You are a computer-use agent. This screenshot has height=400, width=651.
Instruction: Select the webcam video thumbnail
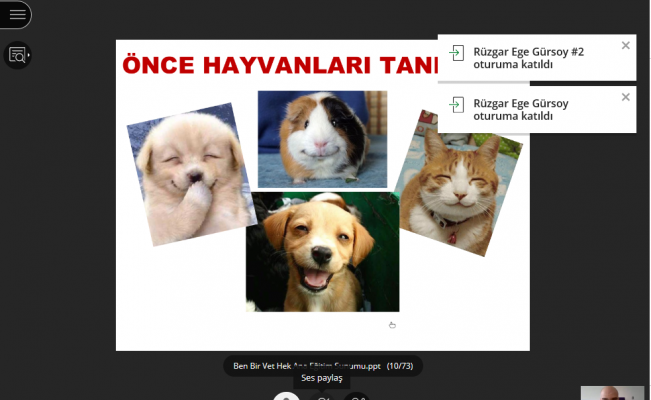click(612, 393)
